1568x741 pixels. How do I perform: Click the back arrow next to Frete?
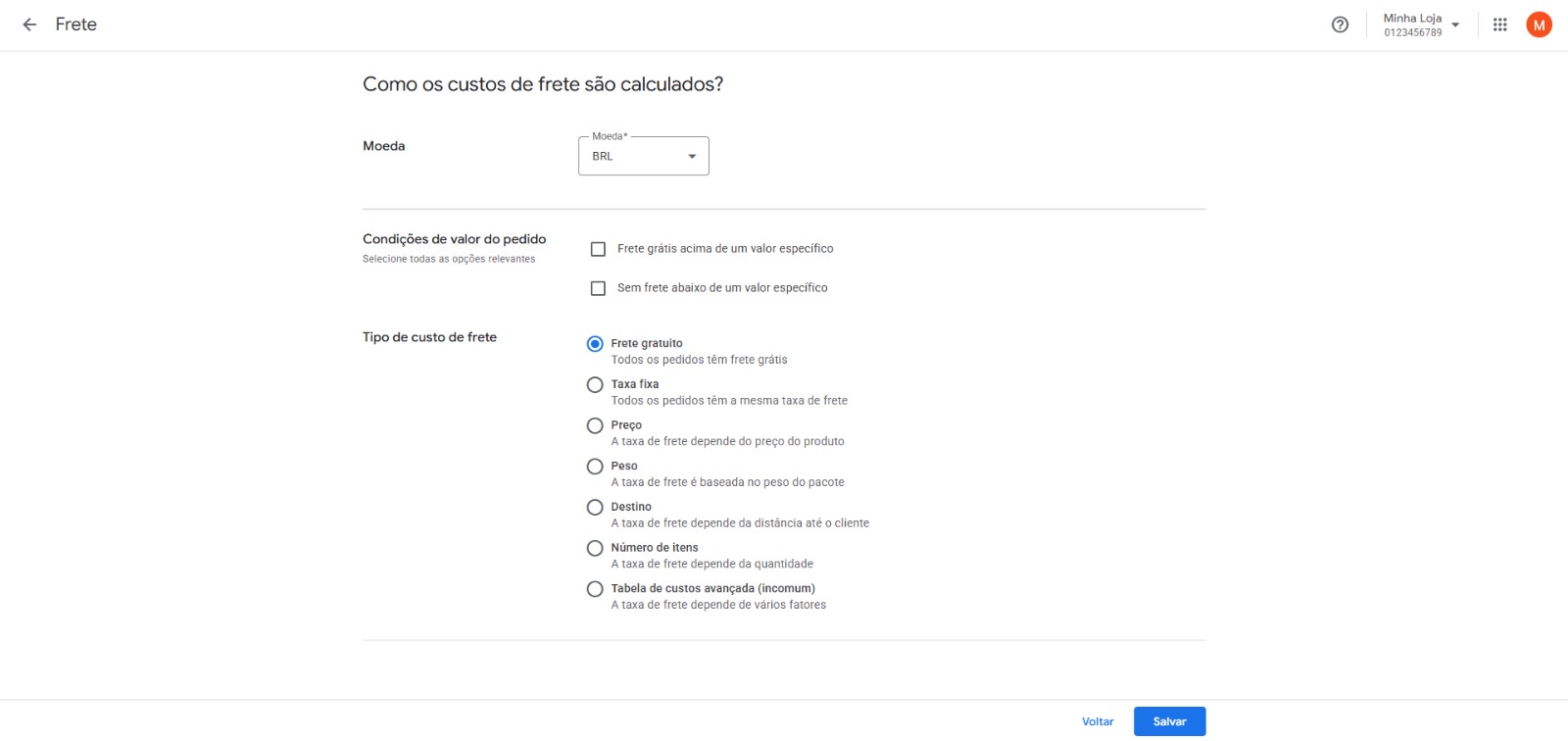coord(29,25)
